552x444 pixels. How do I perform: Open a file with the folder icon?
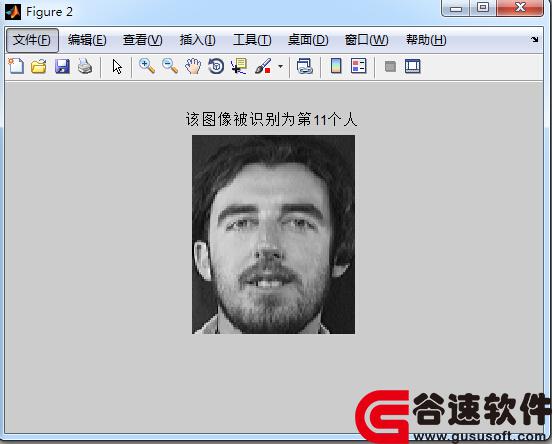coord(39,66)
